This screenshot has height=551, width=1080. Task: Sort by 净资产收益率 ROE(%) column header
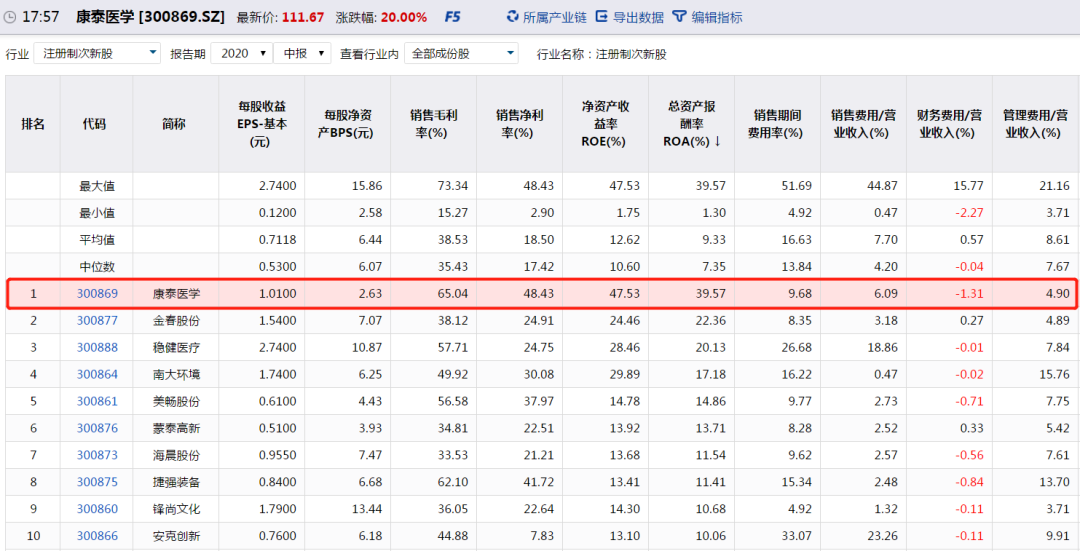coord(604,124)
